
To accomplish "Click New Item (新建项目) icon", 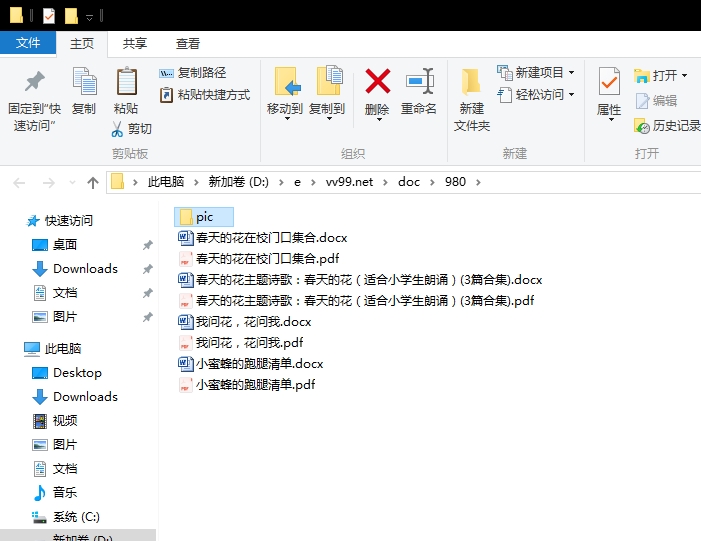I will (x=505, y=72).
